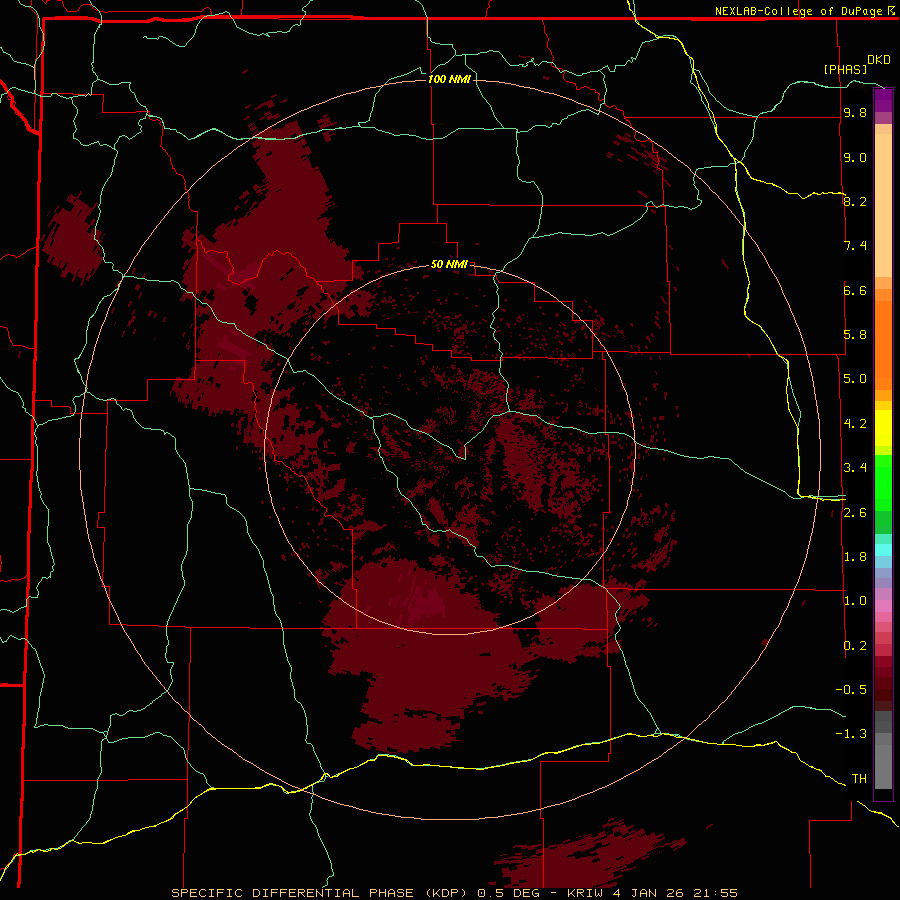The width and height of the screenshot is (900, 900).
Task: Click the 9.8 value on the color scale
Action: (855, 112)
